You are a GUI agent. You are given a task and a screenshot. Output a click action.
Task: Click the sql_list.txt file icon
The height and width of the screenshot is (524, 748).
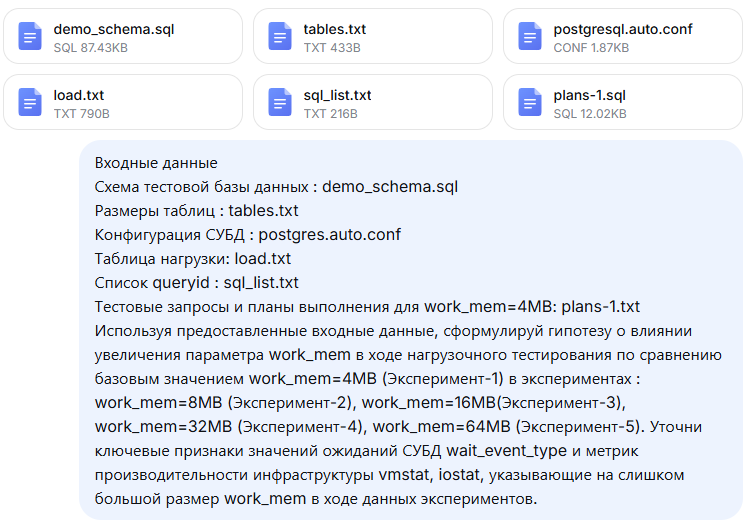(x=280, y=102)
